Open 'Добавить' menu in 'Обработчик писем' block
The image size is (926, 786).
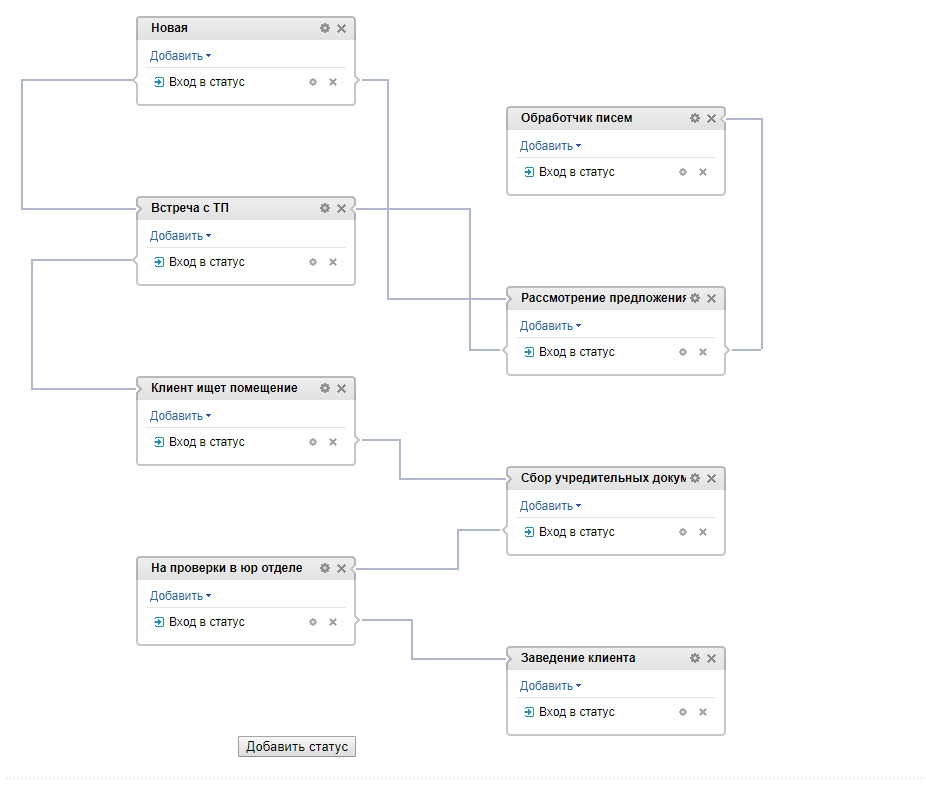point(550,146)
